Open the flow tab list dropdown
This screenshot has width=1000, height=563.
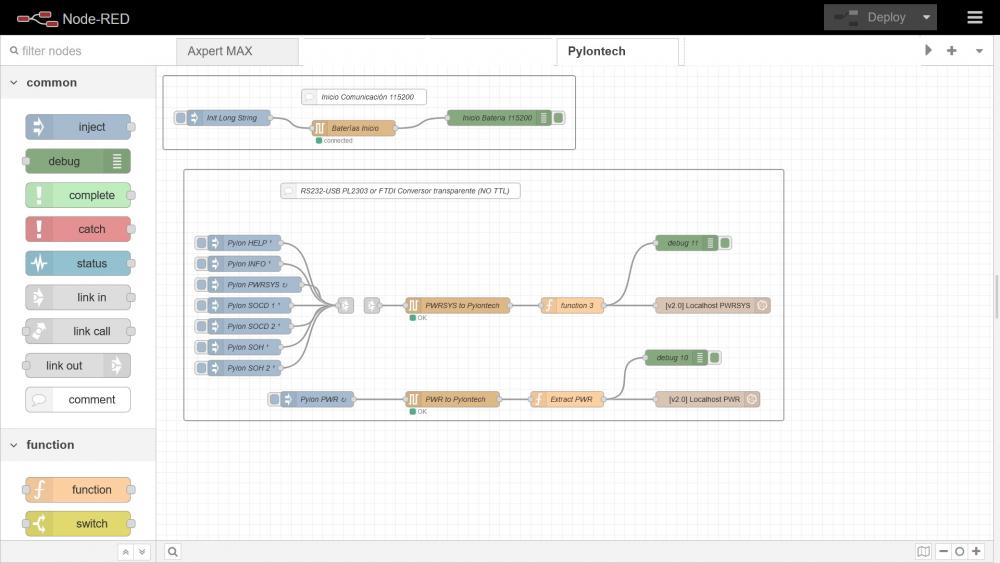(x=979, y=50)
